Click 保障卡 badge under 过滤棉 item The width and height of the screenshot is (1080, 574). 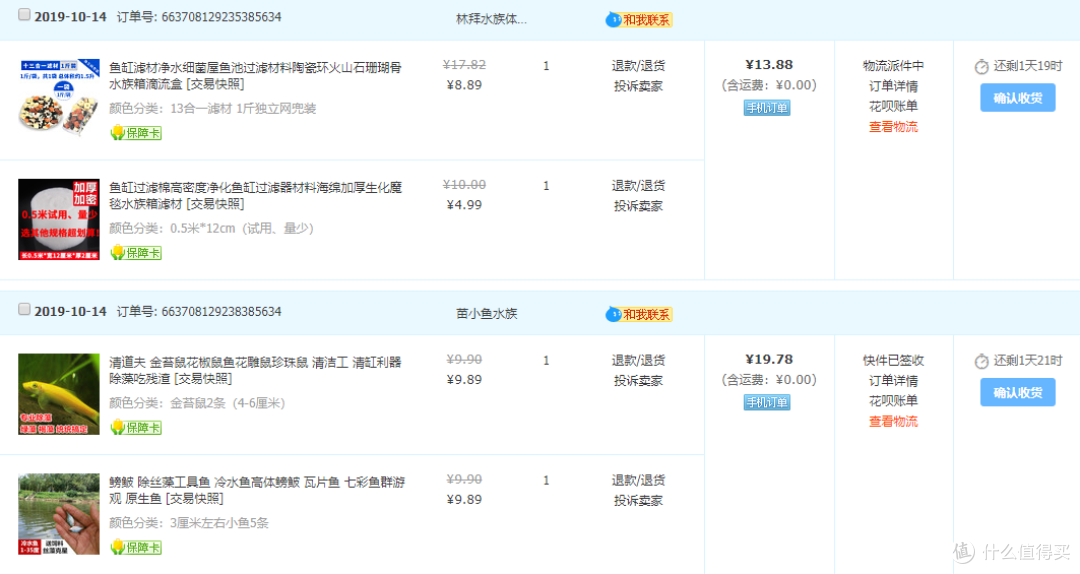136,253
